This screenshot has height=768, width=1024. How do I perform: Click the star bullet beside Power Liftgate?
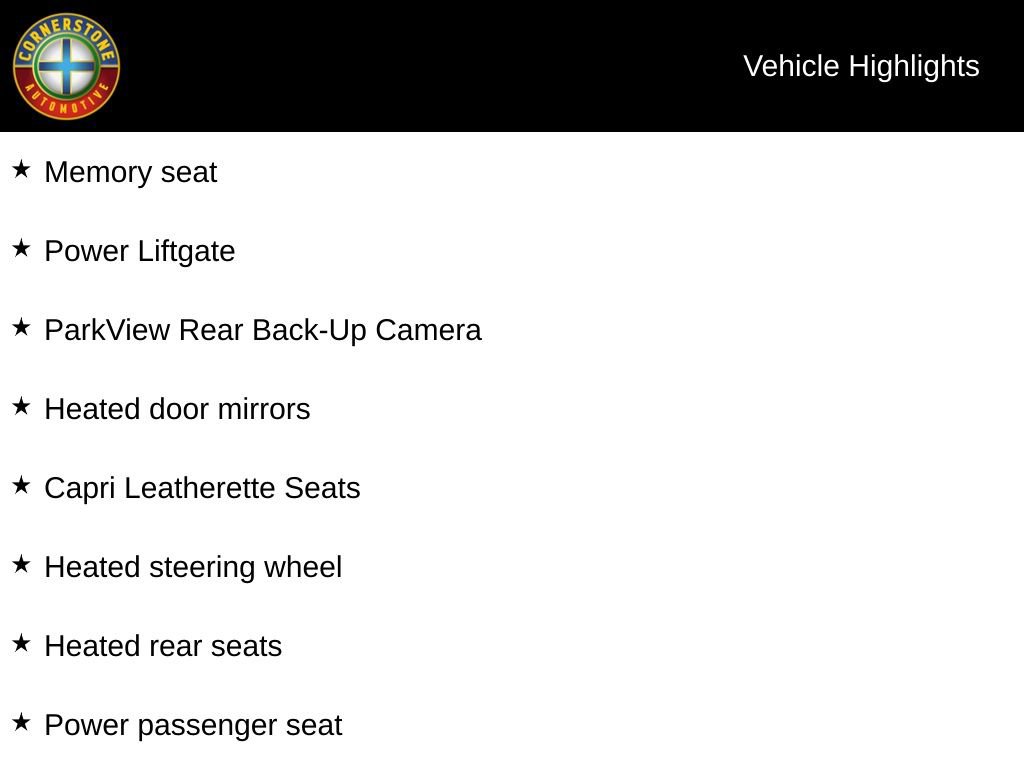pos(21,249)
